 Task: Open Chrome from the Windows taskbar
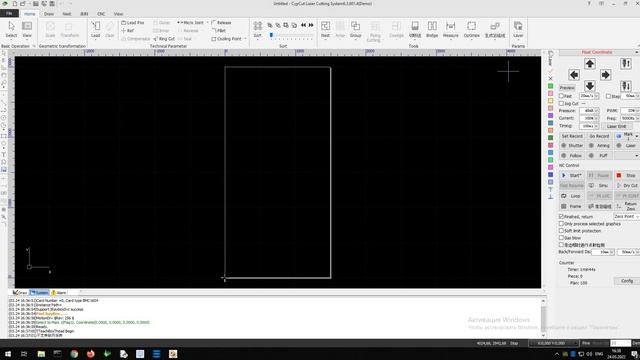point(74,353)
